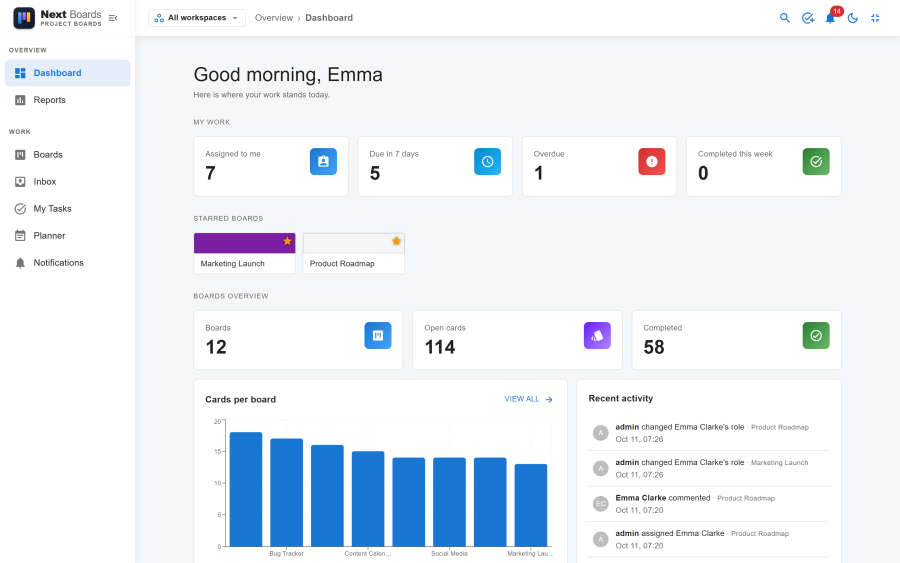Open the Overdue card
900x563 pixels.
click(599, 166)
